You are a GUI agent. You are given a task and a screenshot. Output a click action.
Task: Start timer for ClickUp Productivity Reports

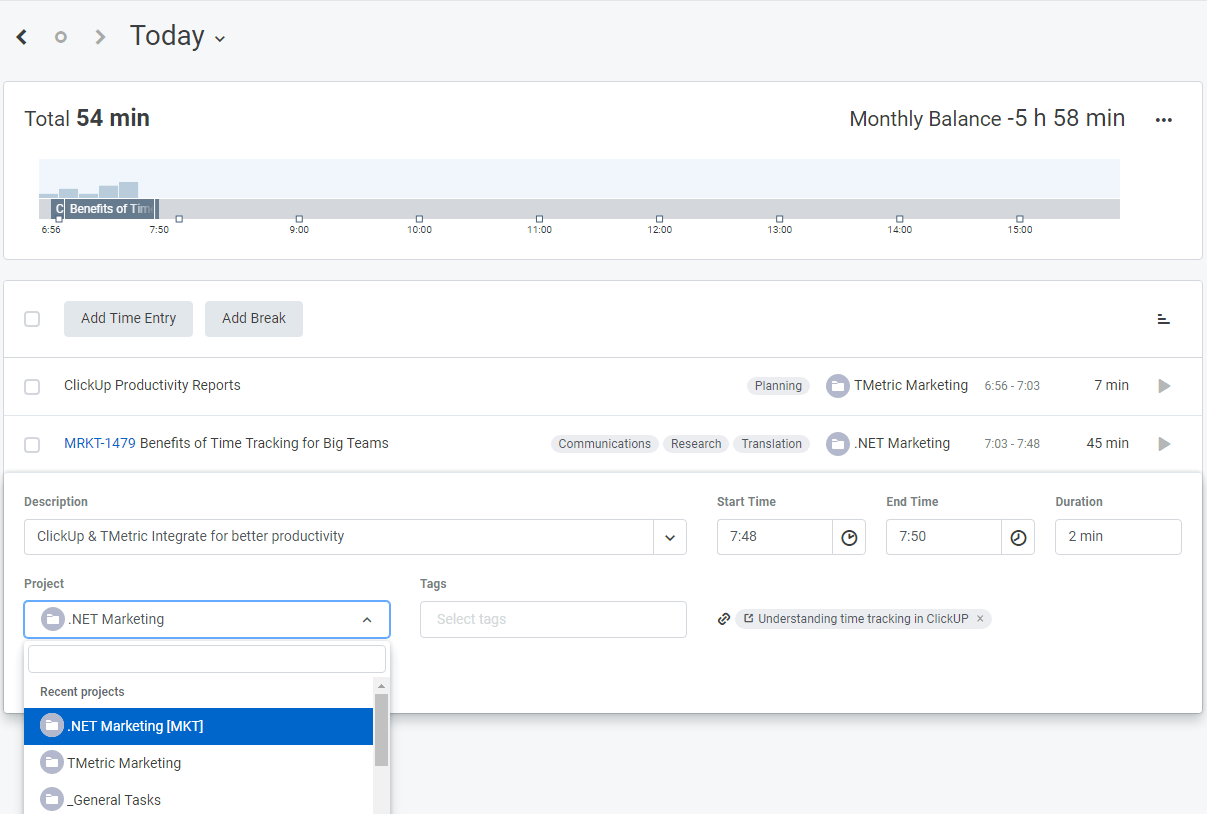(1164, 386)
